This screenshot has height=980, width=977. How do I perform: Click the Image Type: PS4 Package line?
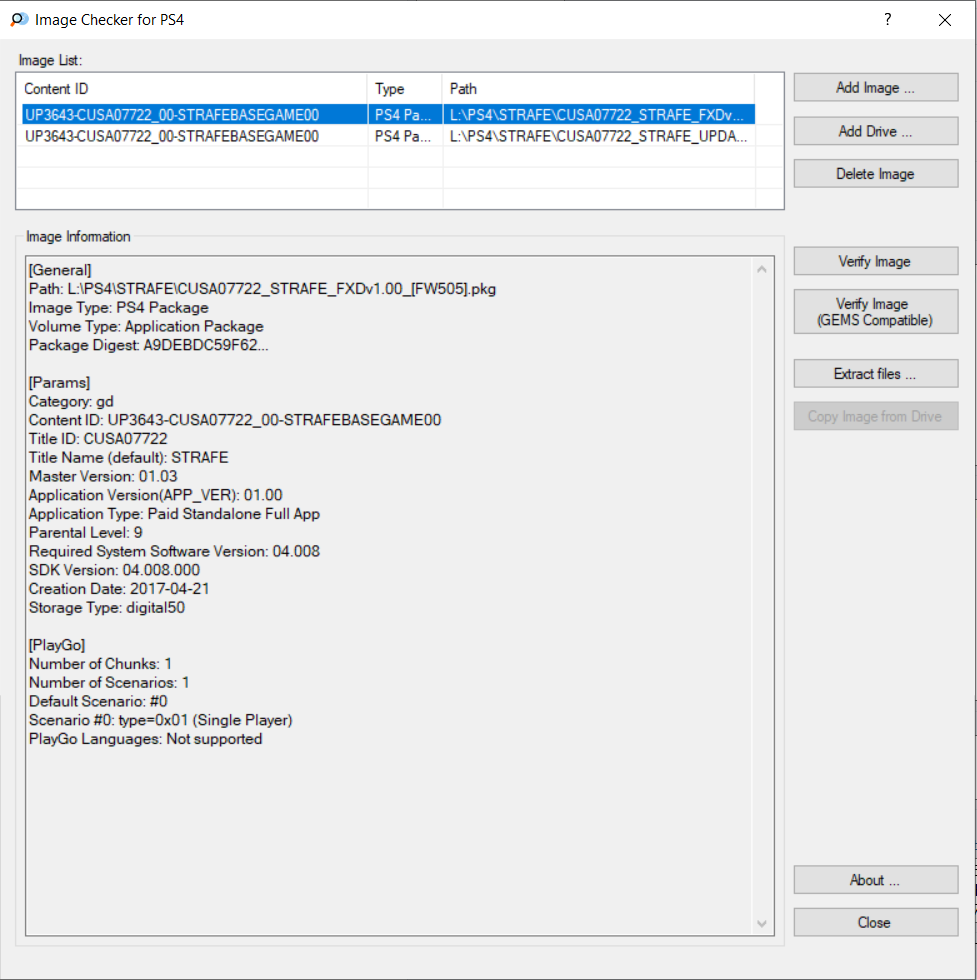tap(119, 308)
